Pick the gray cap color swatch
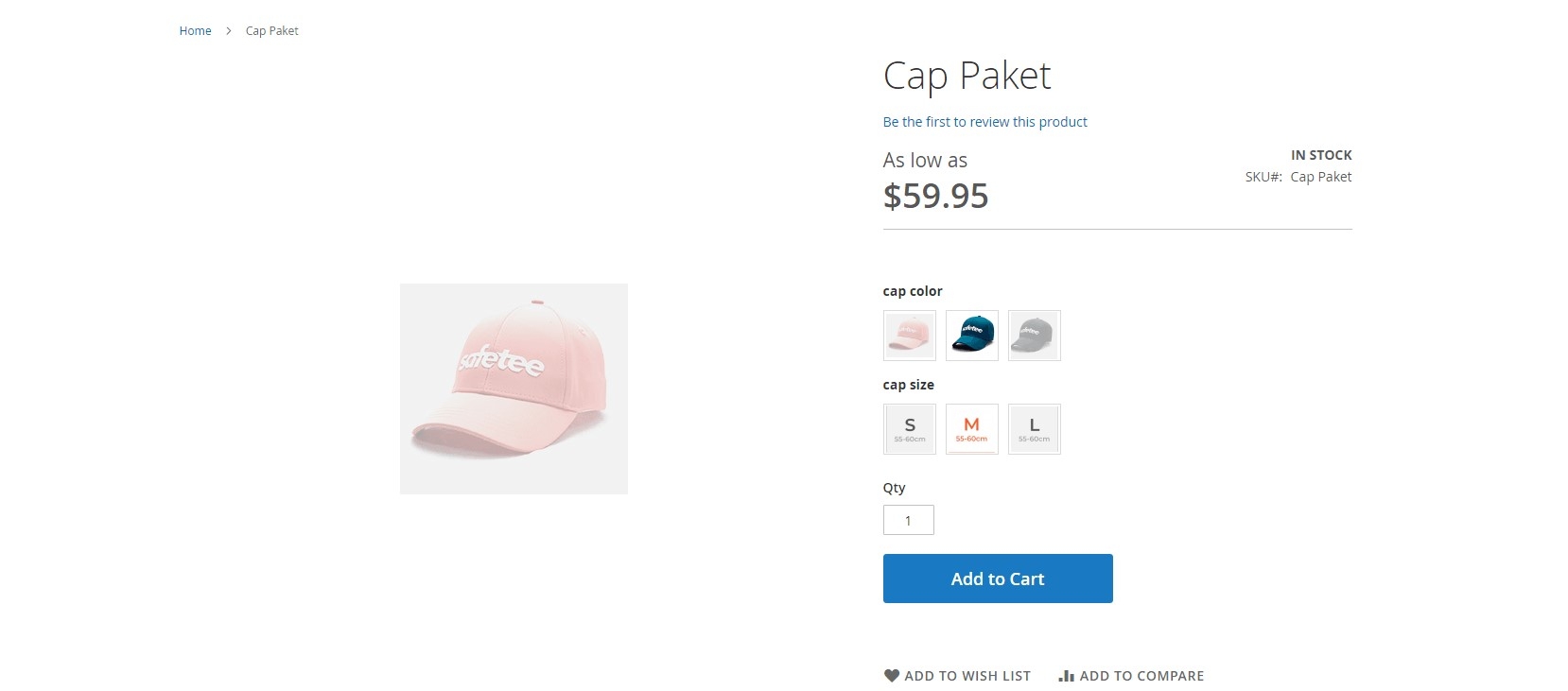The width and height of the screenshot is (1568, 691). coord(1034,336)
